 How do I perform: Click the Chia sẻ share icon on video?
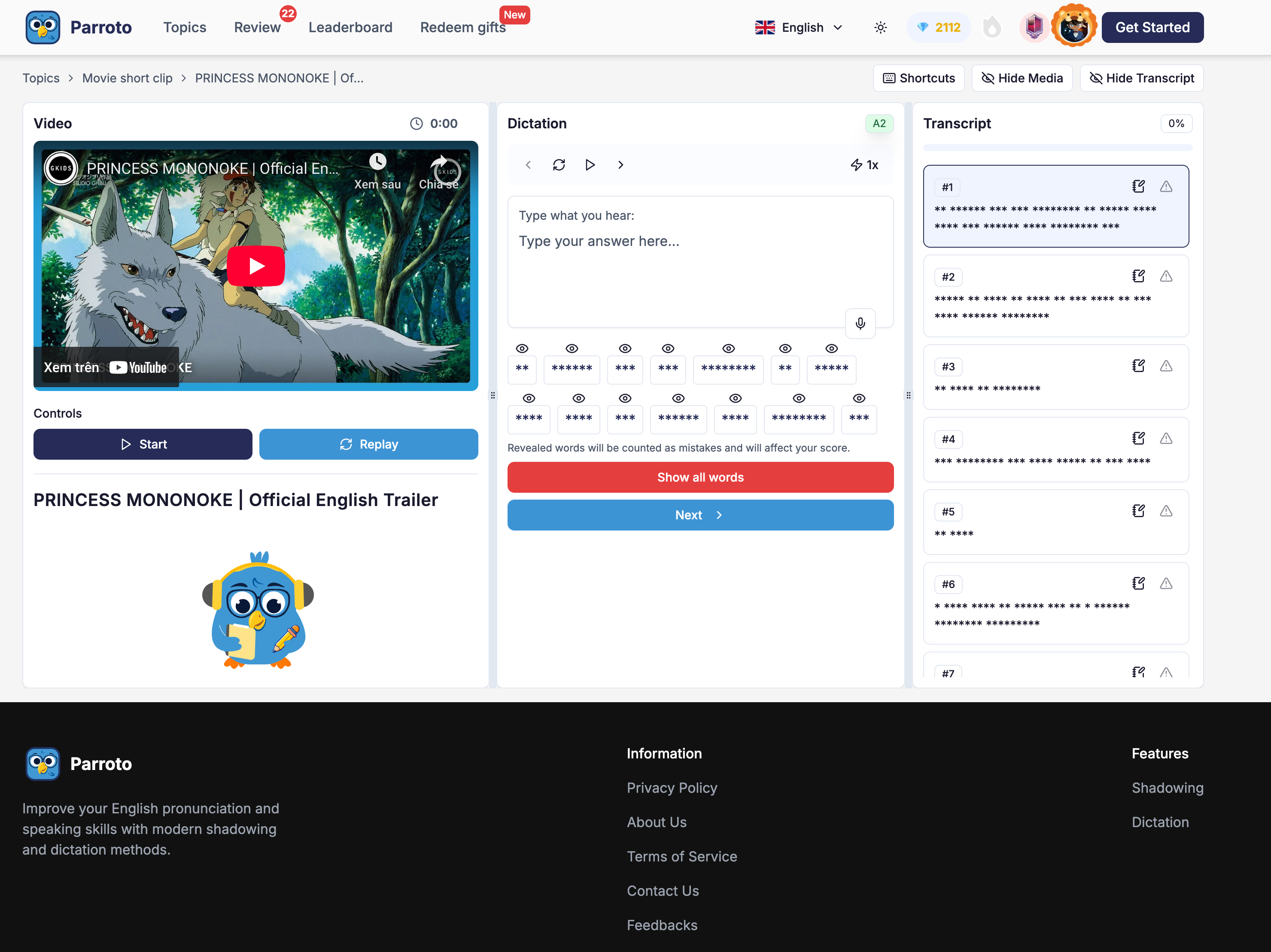coord(440,162)
